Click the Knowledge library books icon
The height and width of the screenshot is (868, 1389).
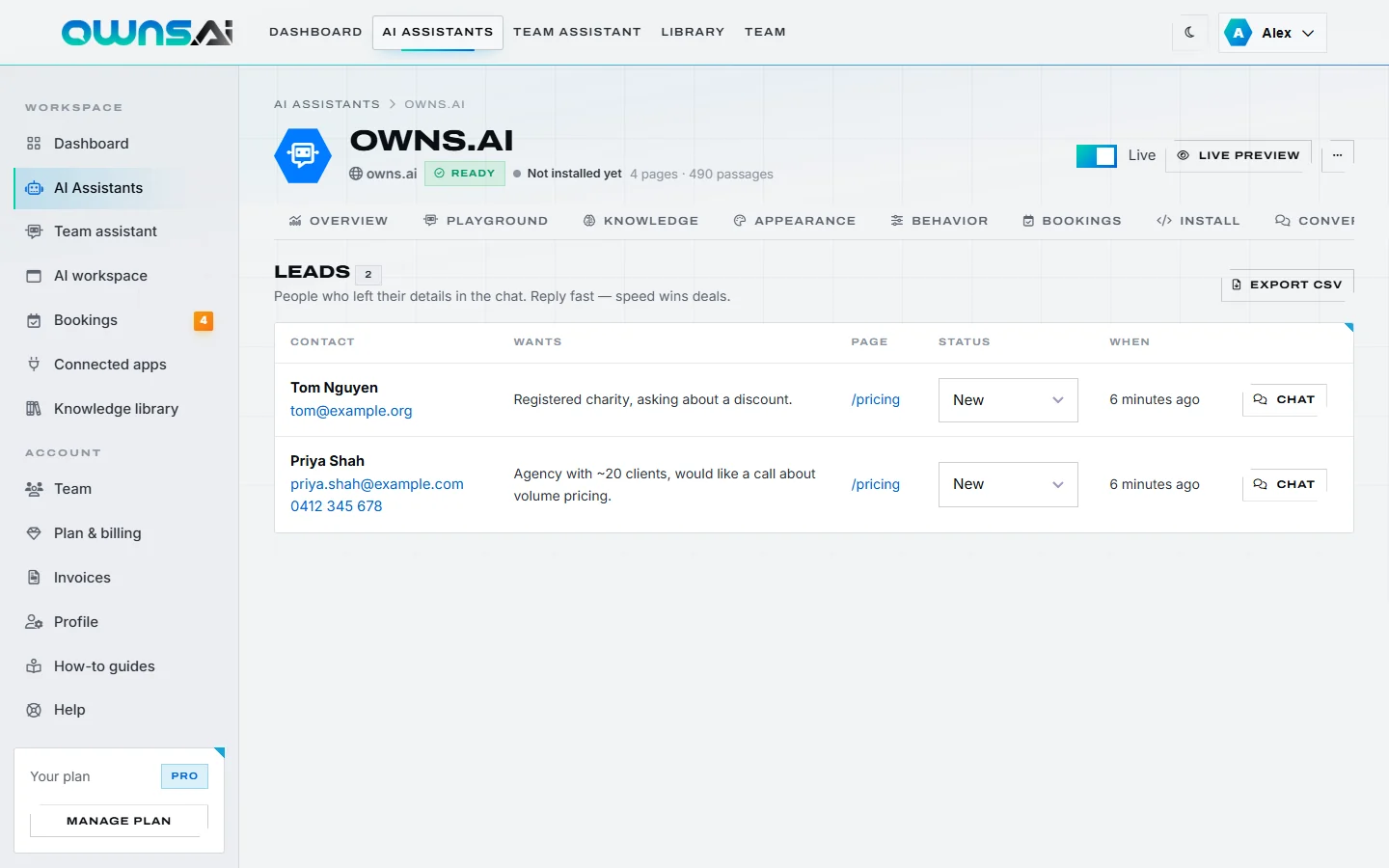click(34, 409)
